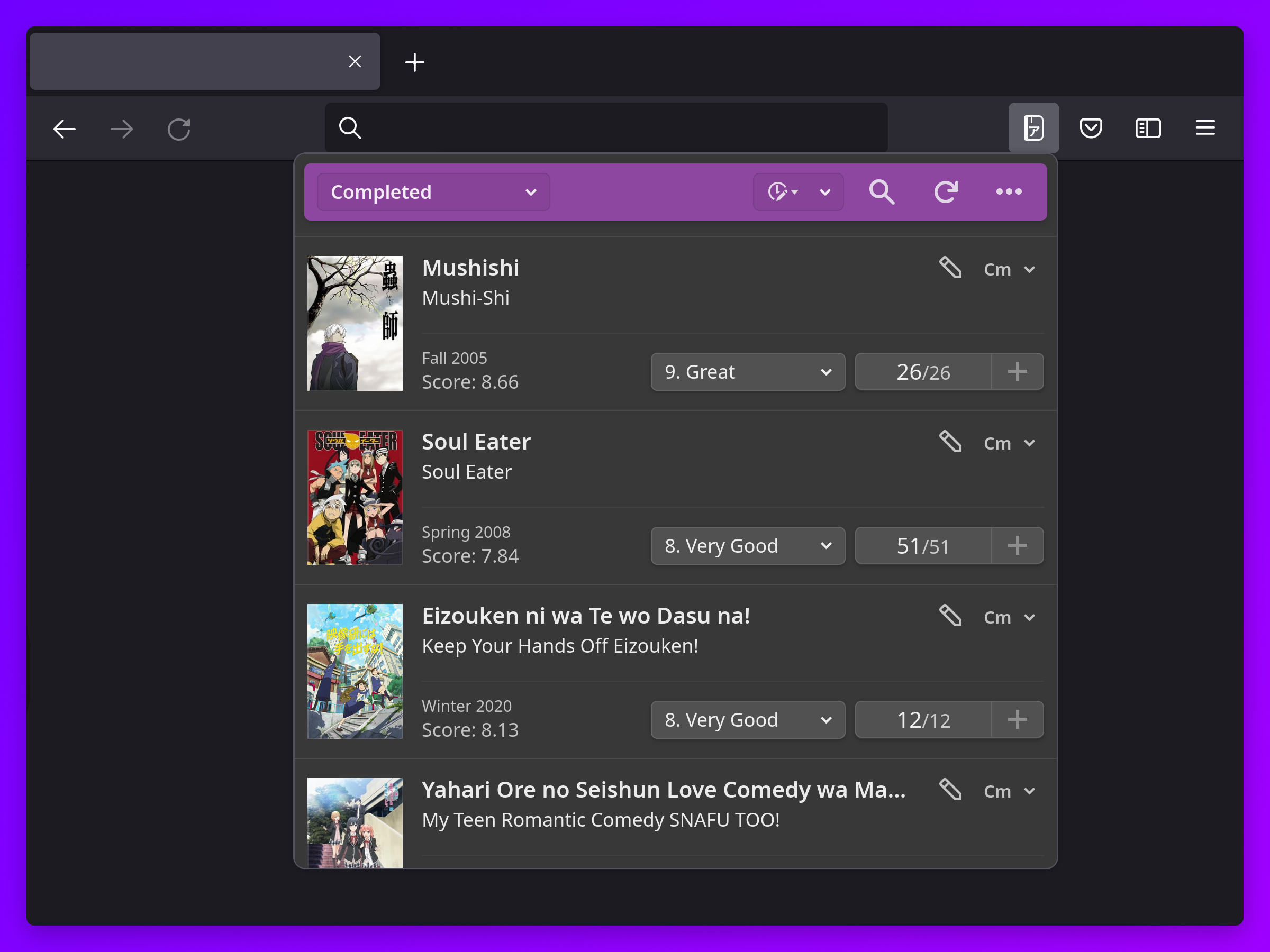Show the browser sidebar icon

point(1148,127)
